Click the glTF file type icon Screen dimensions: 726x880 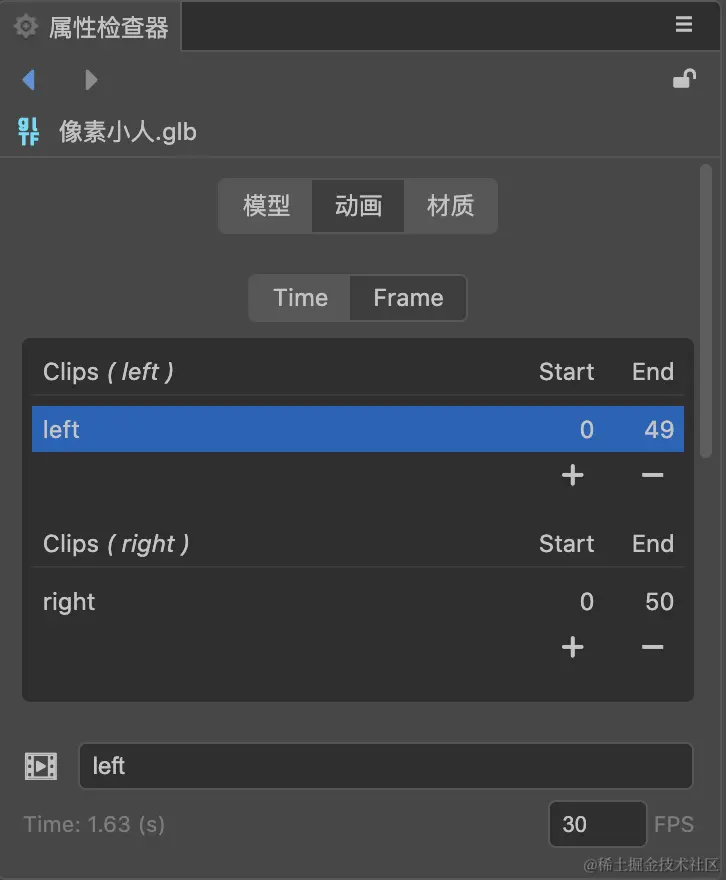tap(29, 132)
